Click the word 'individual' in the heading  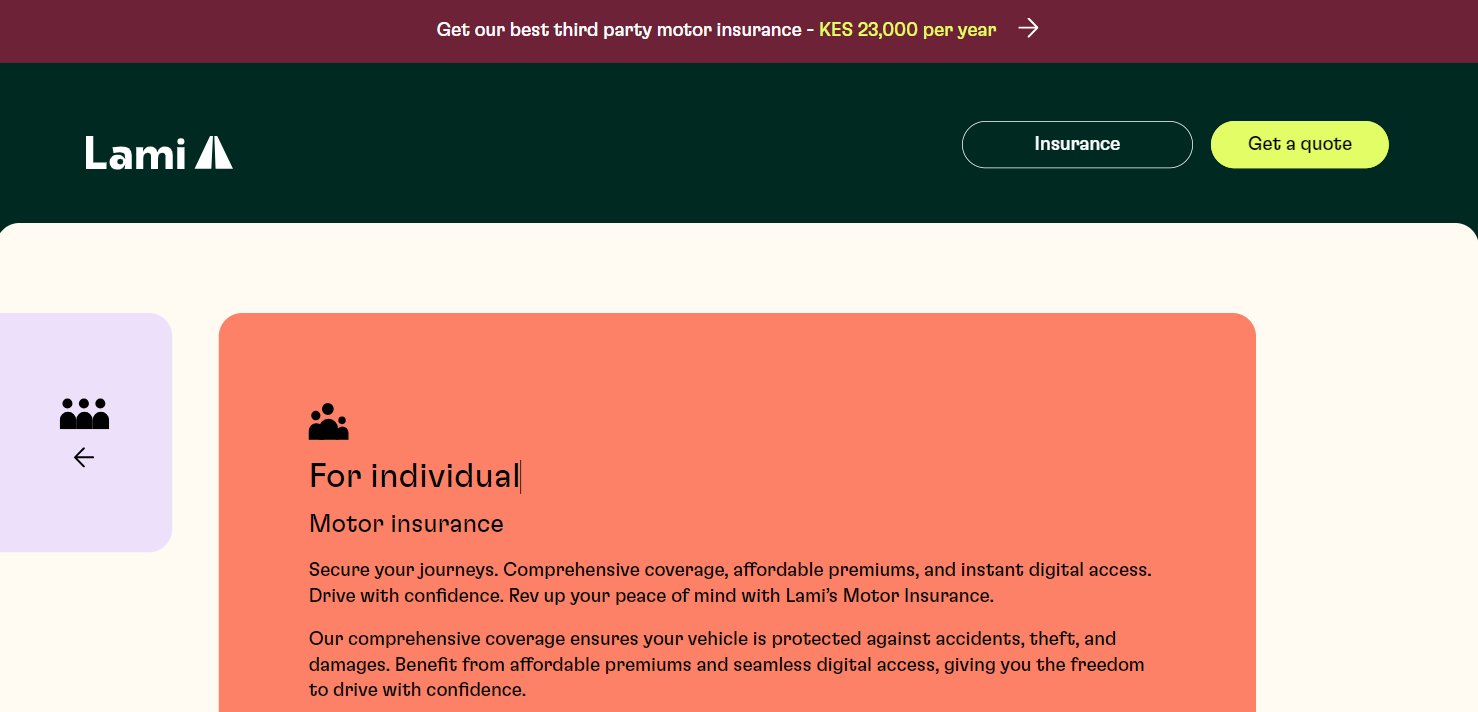(x=445, y=476)
